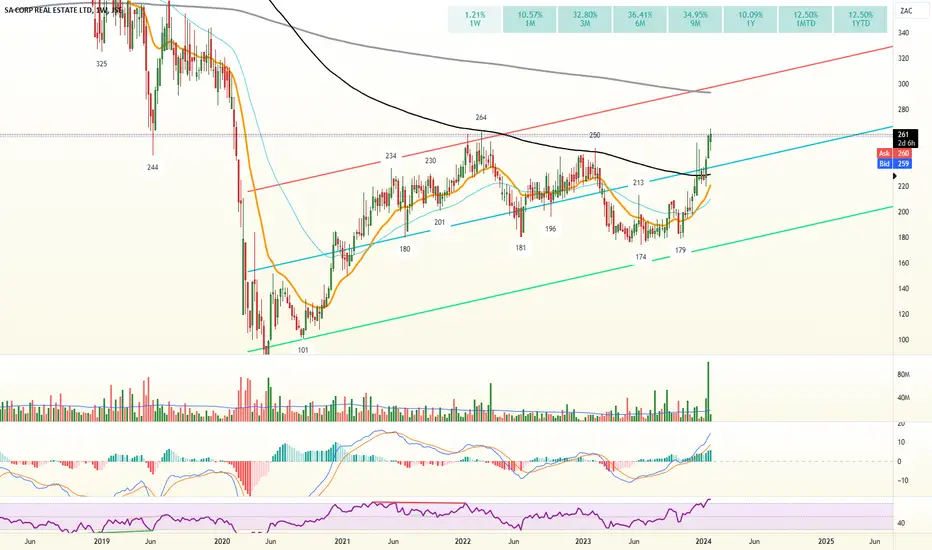Click the SA CORP REAL ESTATE LTD title

[x=48, y=10]
